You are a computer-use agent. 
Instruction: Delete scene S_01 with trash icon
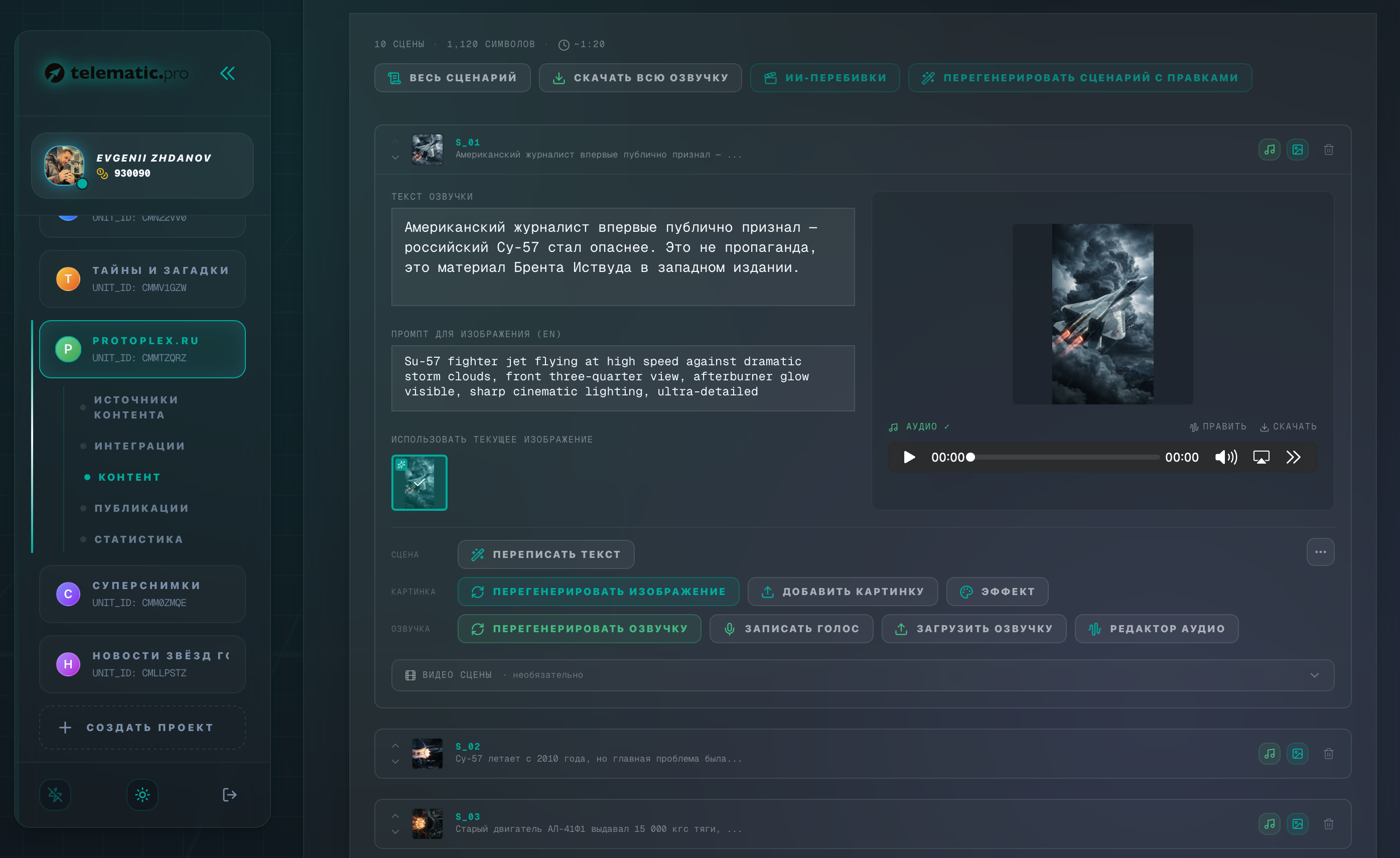(x=1328, y=150)
